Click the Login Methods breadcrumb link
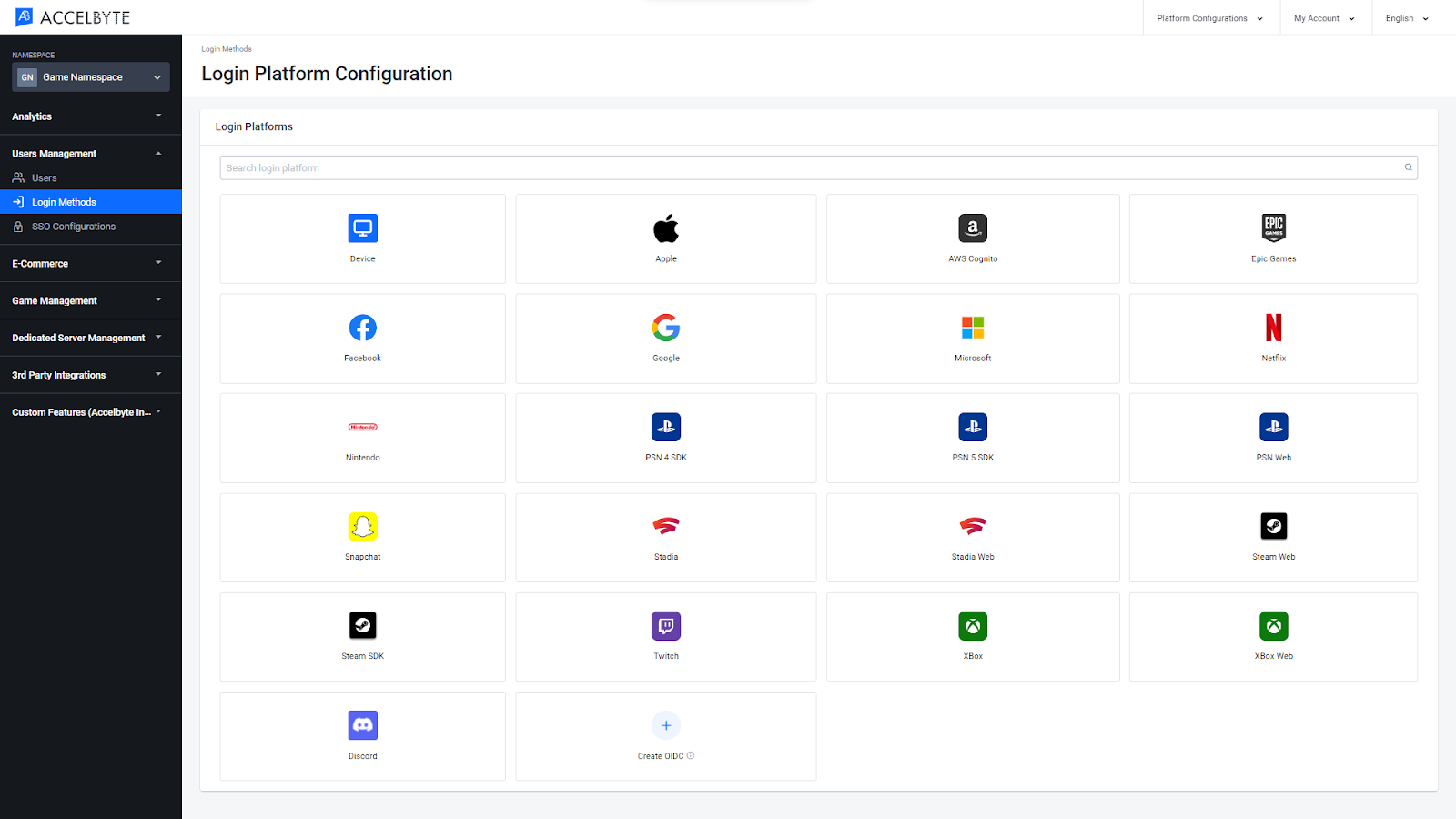1456x819 pixels. point(227,49)
